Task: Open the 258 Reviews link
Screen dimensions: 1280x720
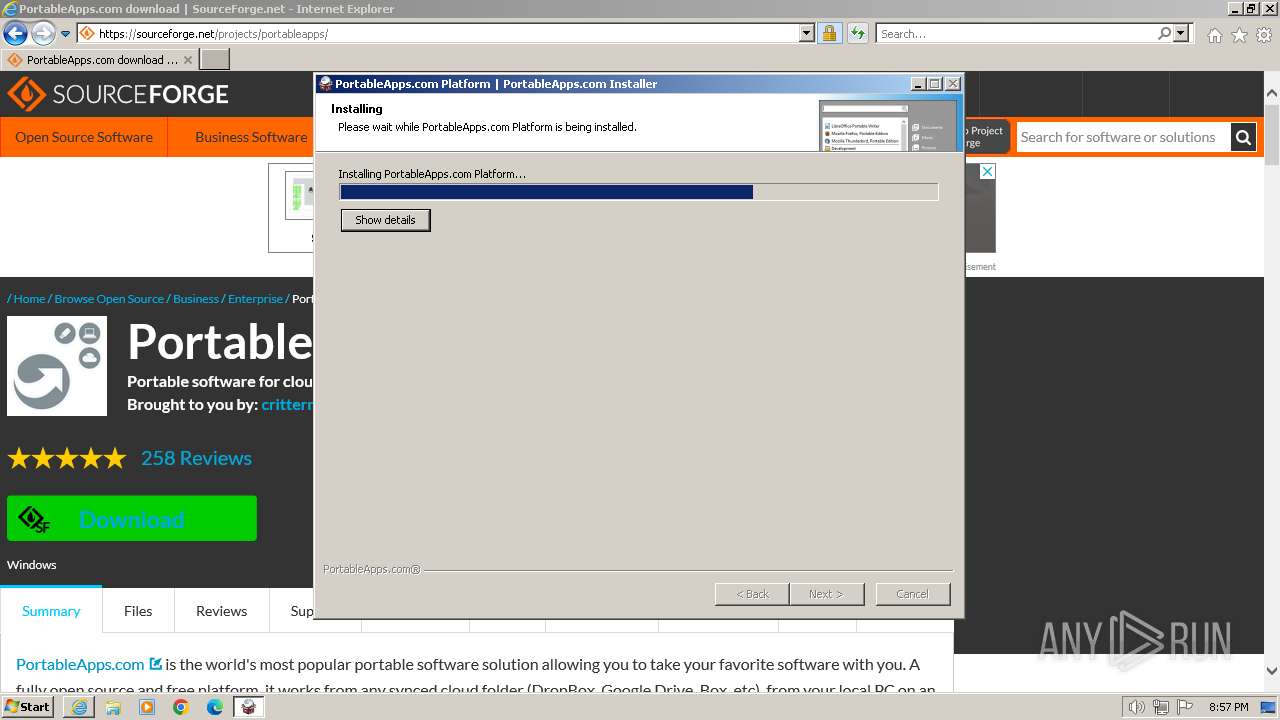Action: coord(196,458)
